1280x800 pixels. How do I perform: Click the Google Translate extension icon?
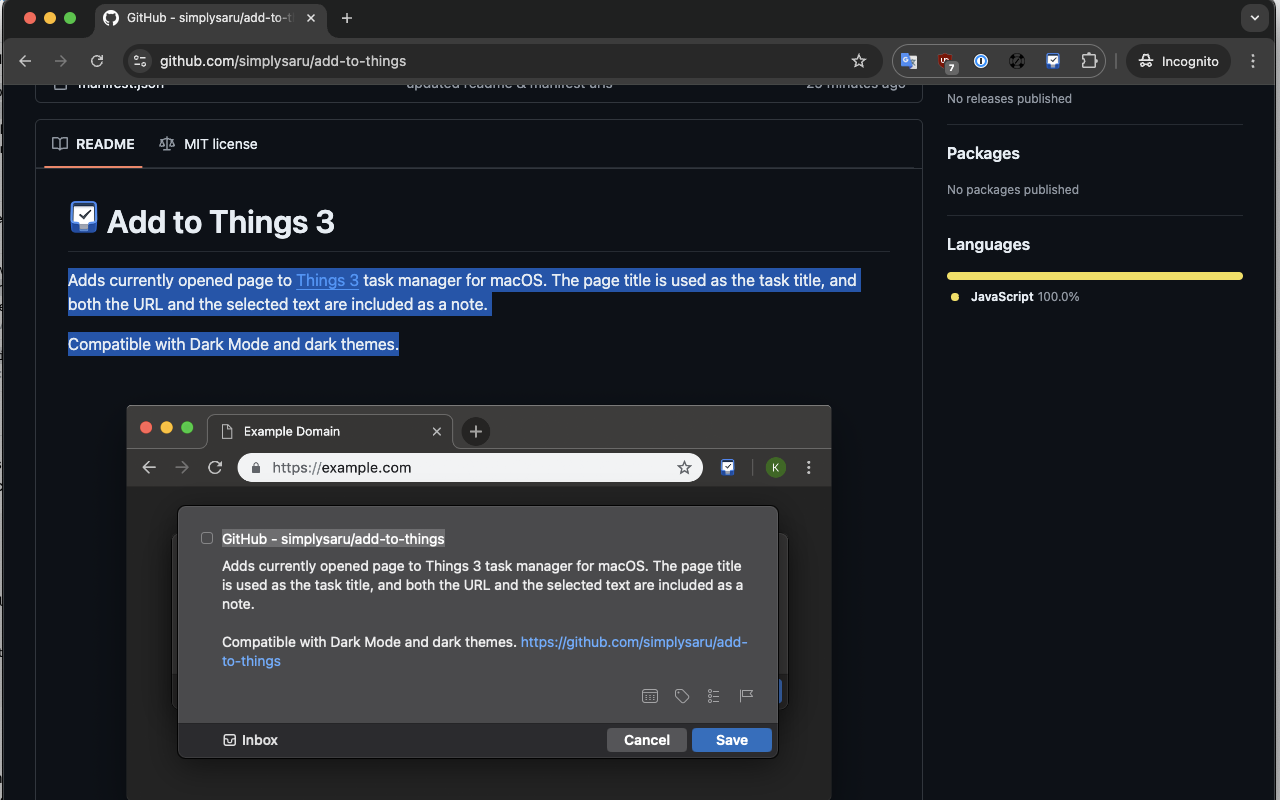click(x=909, y=61)
